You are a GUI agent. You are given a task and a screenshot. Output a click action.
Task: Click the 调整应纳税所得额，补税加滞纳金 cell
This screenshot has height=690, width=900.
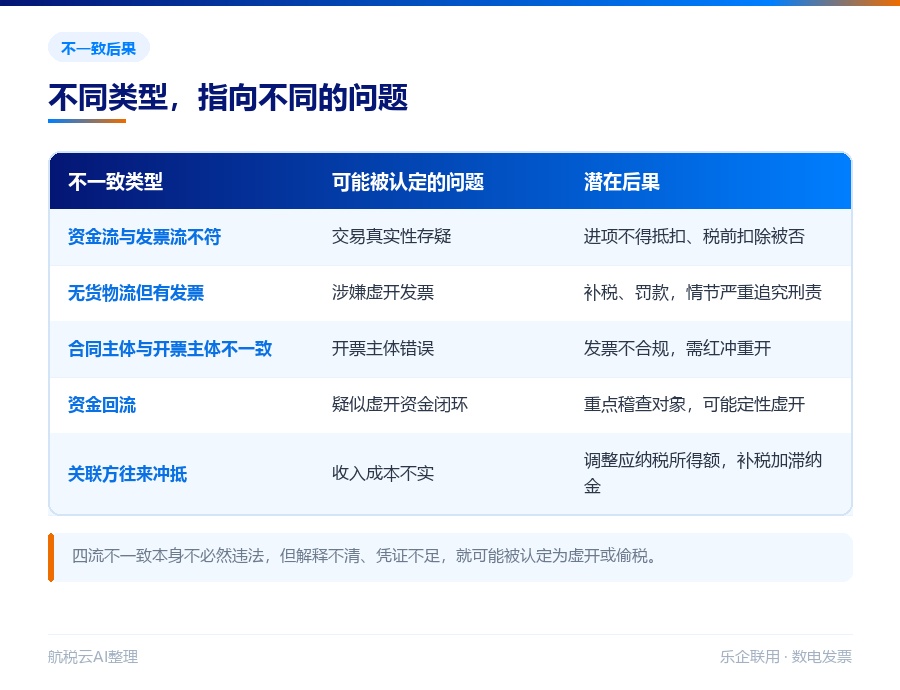pyautogui.click(x=703, y=474)
